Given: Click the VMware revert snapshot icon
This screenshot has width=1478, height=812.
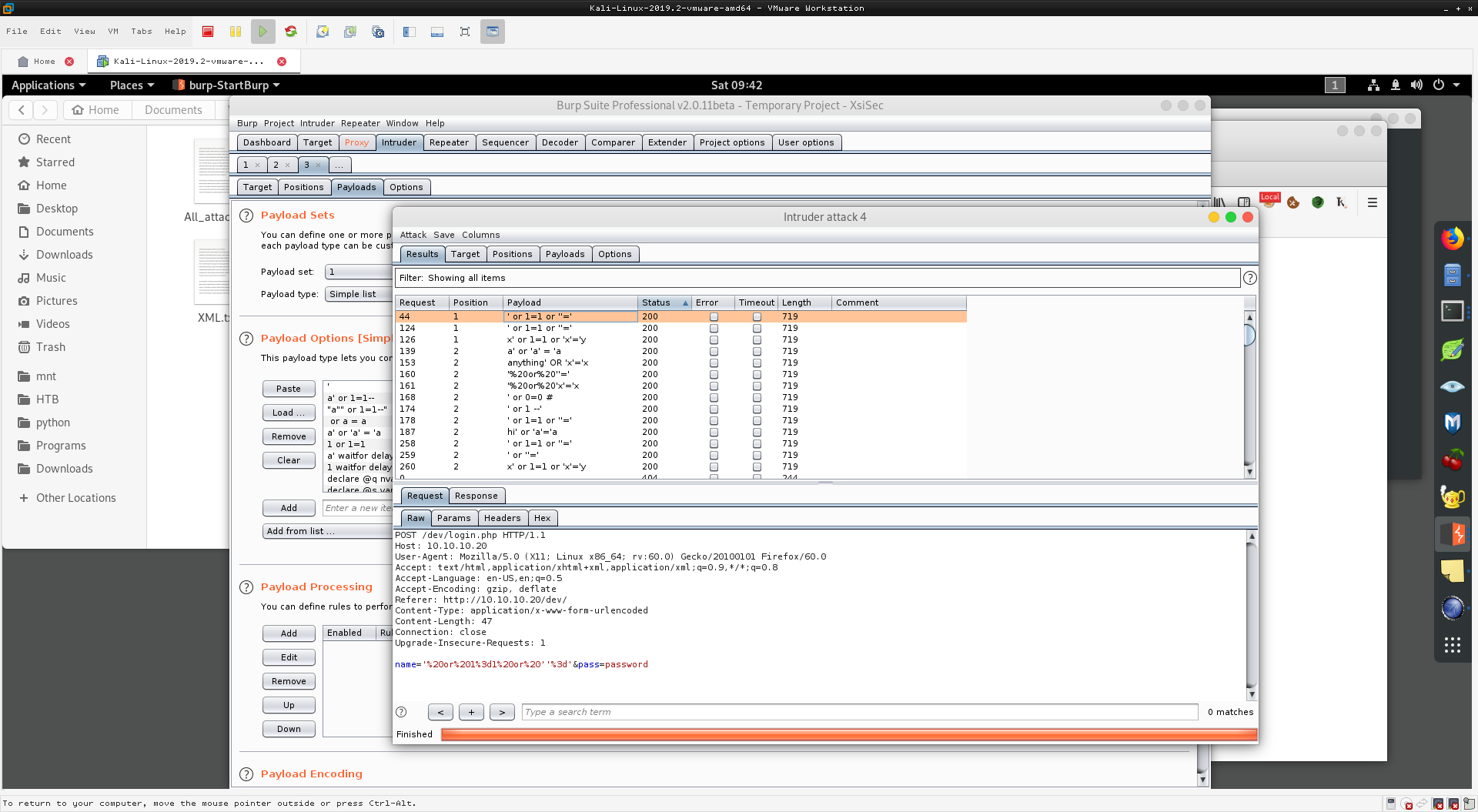Looking at the screenshot, I should pos(350,32).
